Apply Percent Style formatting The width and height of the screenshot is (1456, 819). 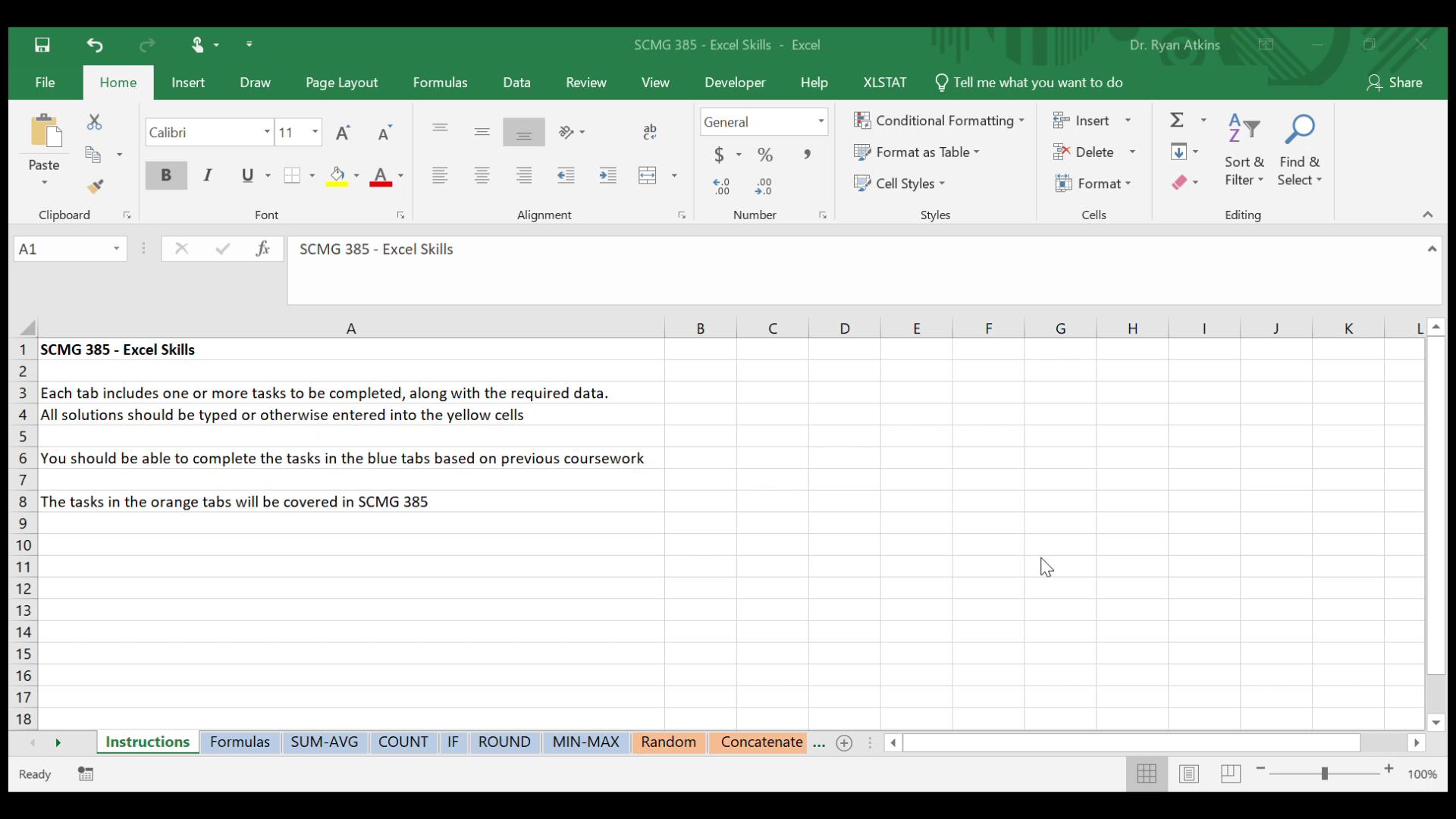(765, 154)
